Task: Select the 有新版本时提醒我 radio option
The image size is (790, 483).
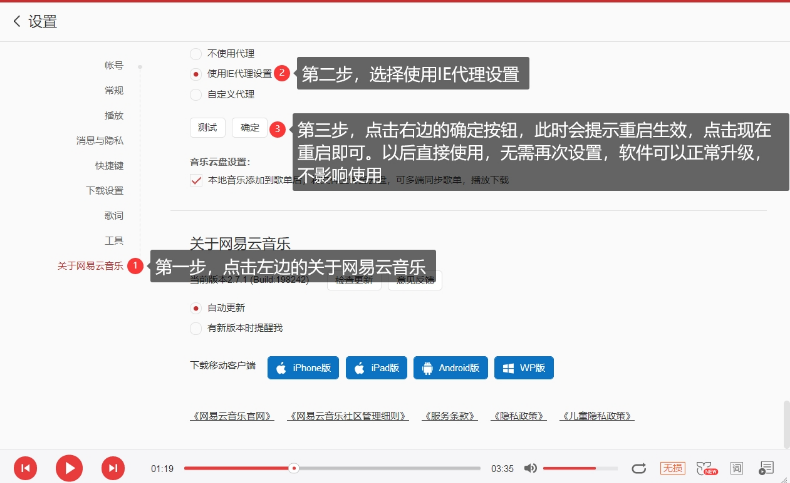Action: 195,328
